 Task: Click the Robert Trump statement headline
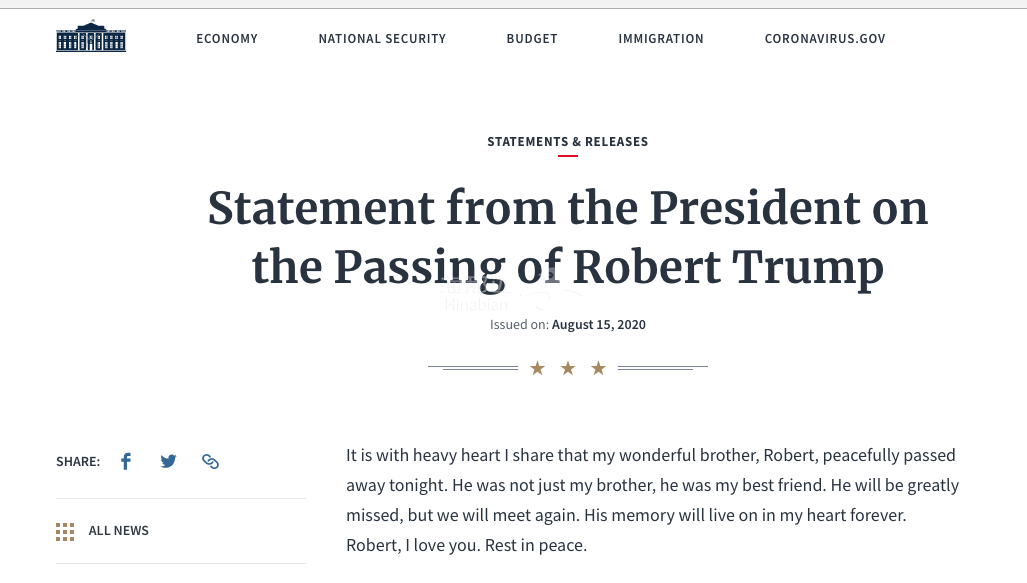click(x=568, y=237)
